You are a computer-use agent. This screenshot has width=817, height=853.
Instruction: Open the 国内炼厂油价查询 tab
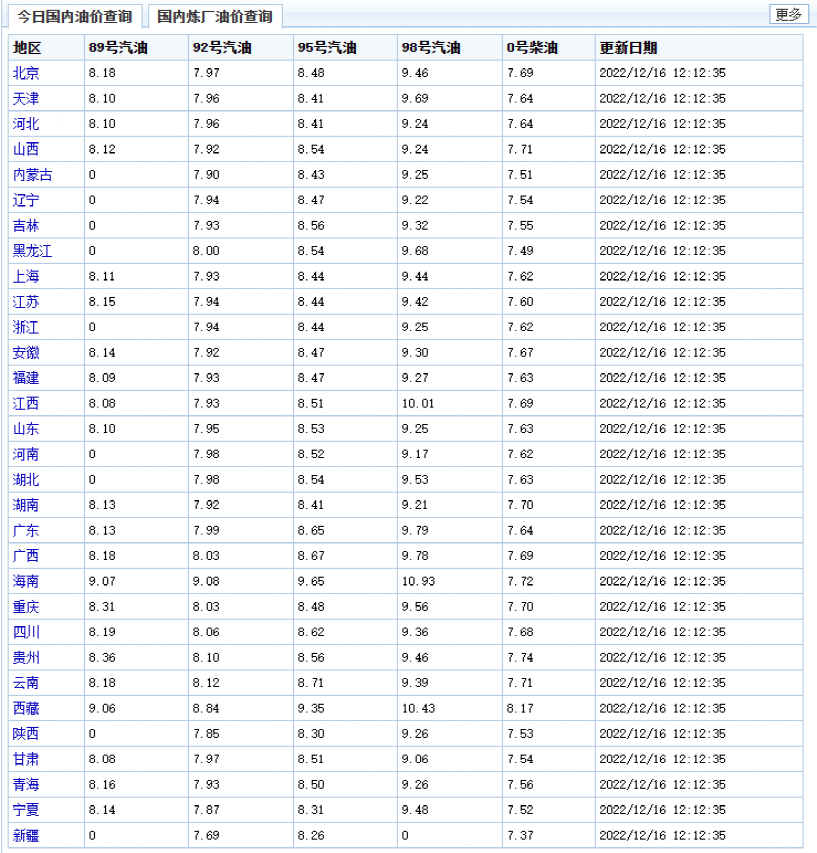215,17
